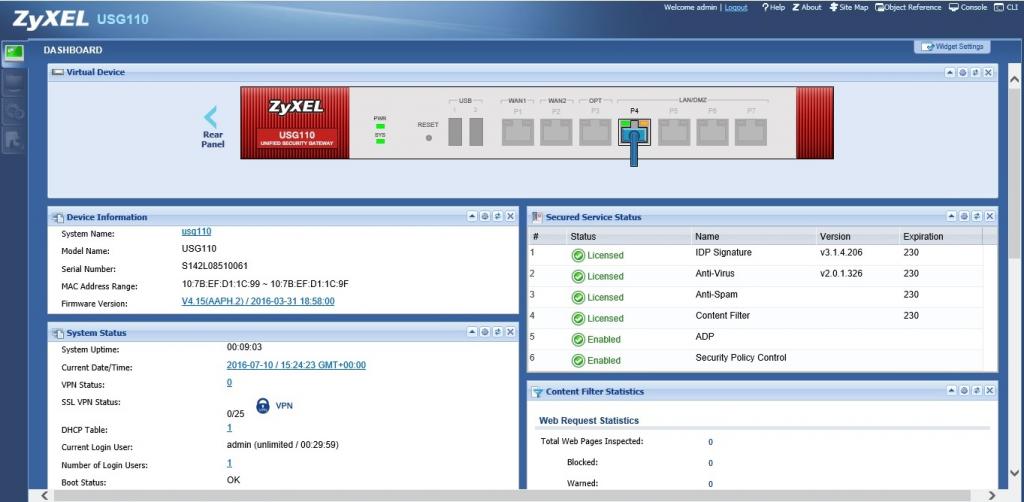Collapse the Secured Service Status widget
The height and width of the screenshot is (502, 1024).
[952, 216]
